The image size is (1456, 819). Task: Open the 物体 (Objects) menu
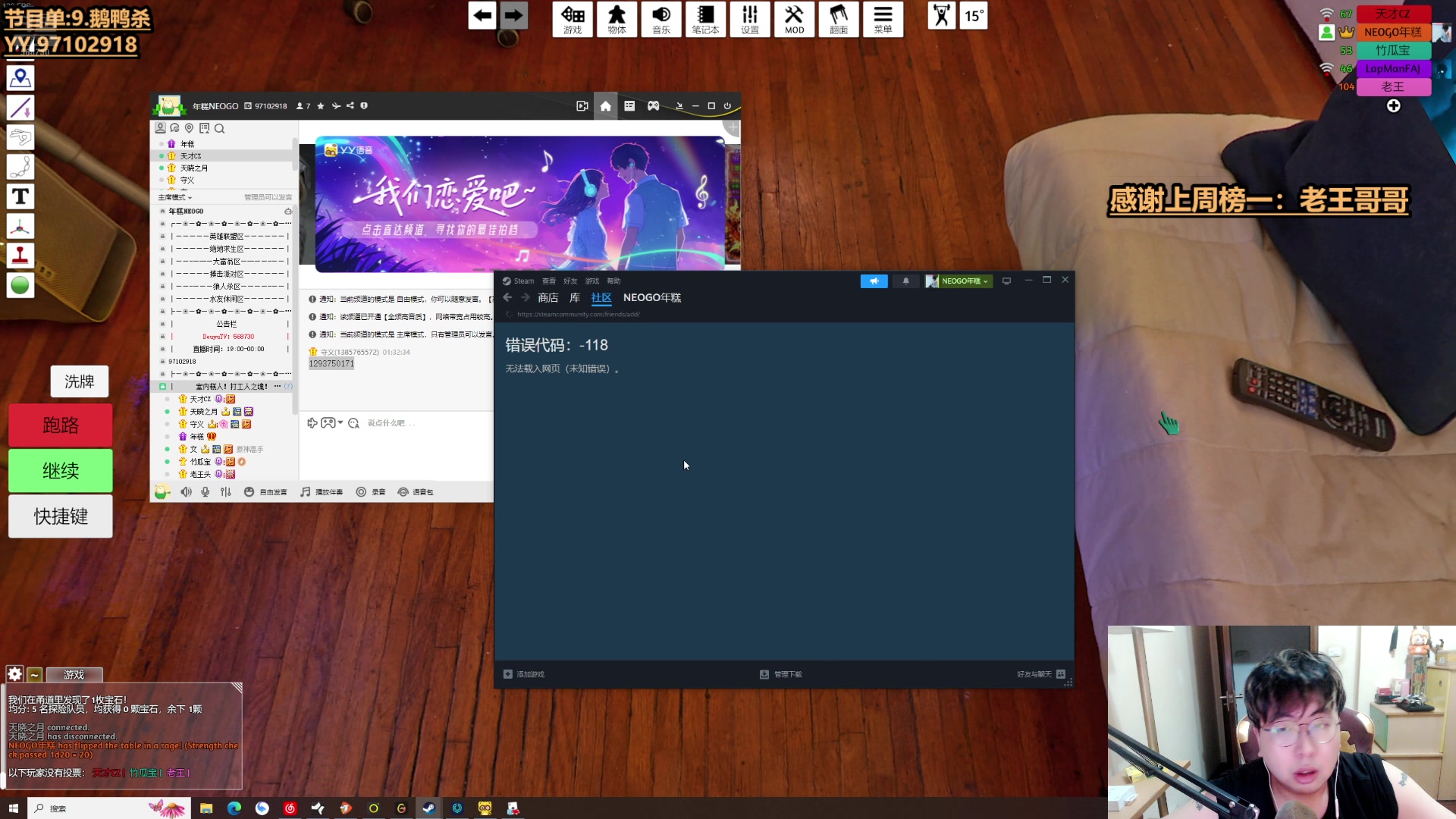coord(617,19)
